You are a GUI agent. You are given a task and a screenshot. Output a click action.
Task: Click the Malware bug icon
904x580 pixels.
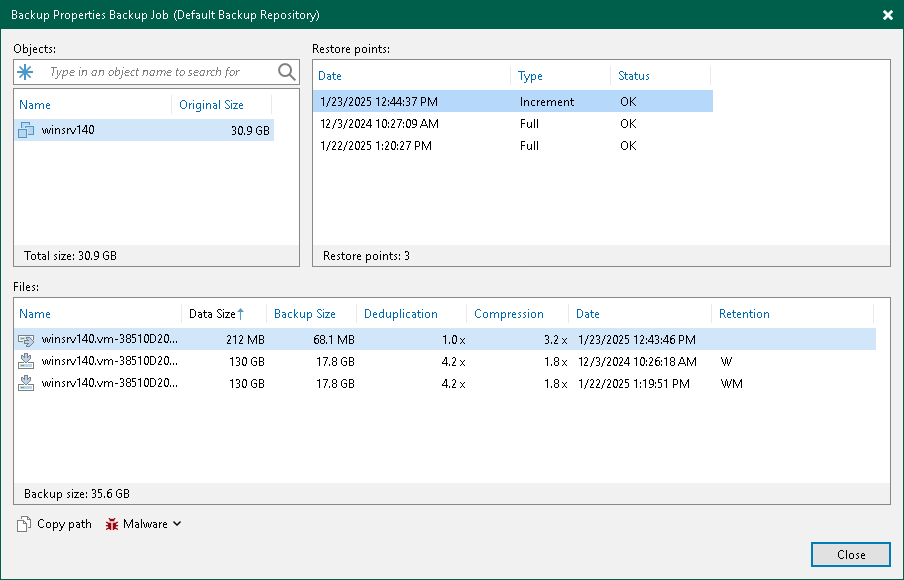tap(112, 523)
